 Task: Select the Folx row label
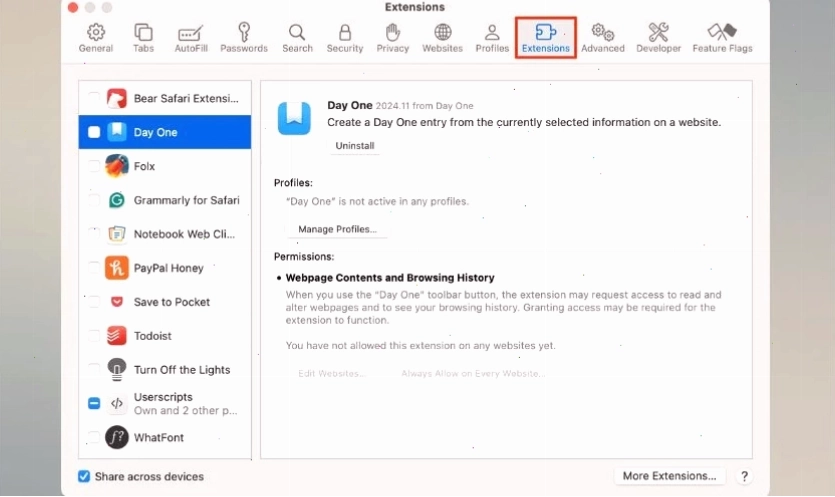(x=144, y=166)
